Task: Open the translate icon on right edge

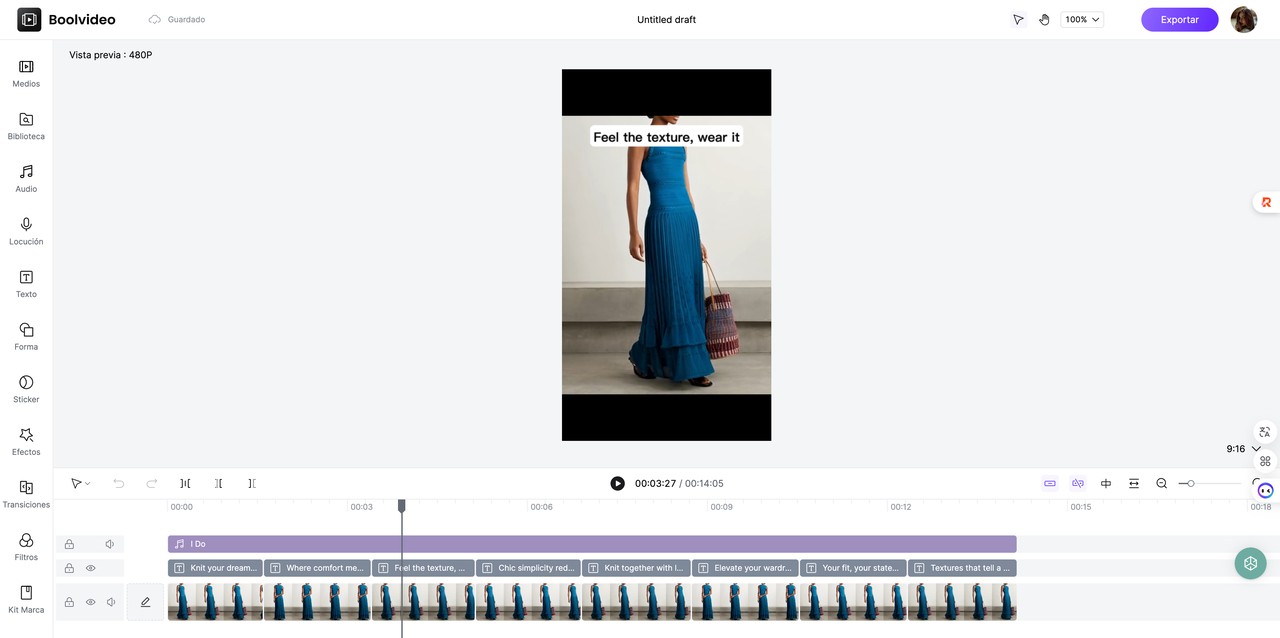Action: point(1265,432)
